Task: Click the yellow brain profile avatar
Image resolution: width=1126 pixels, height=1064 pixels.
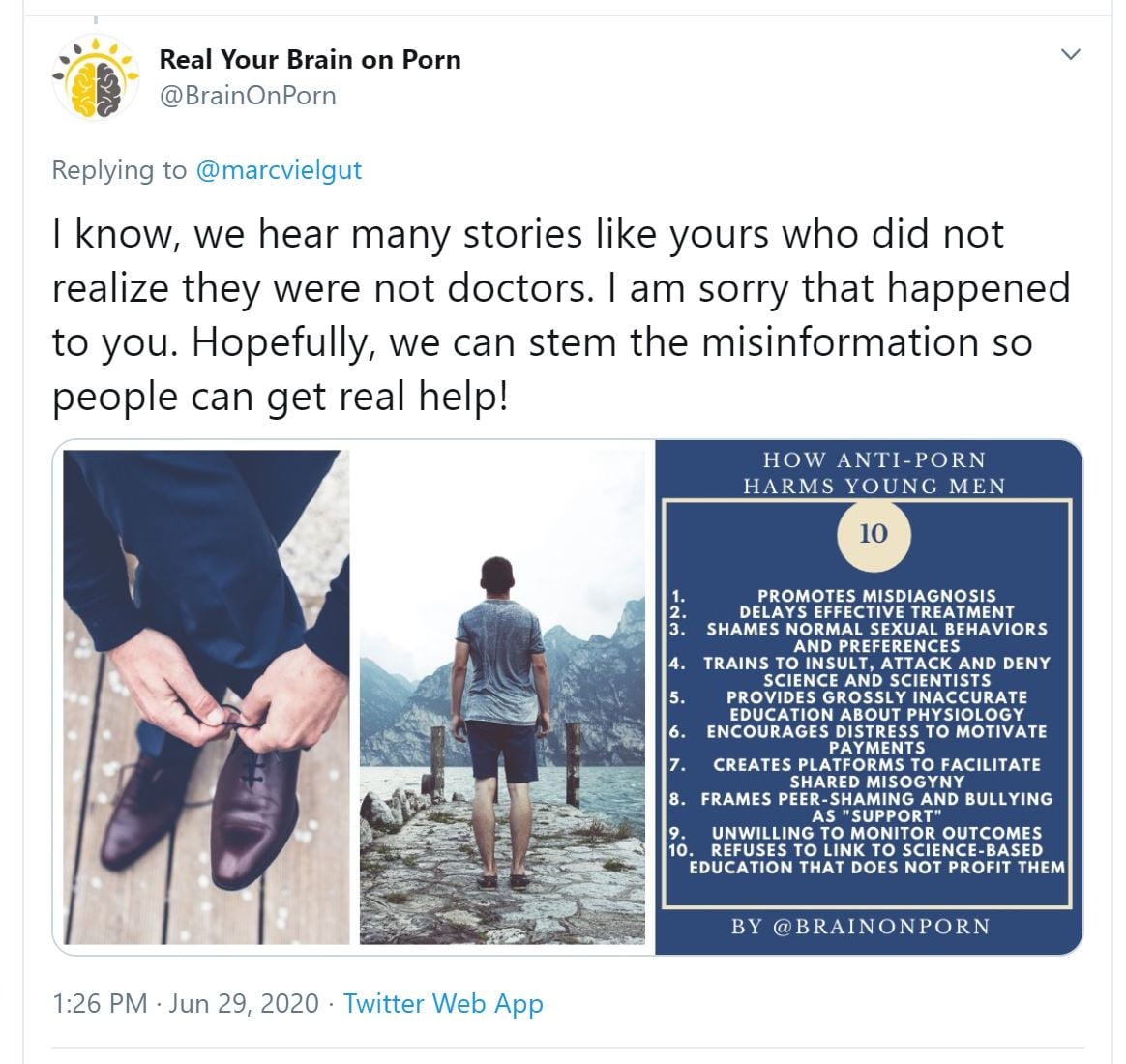Action: tap(96, 76)
